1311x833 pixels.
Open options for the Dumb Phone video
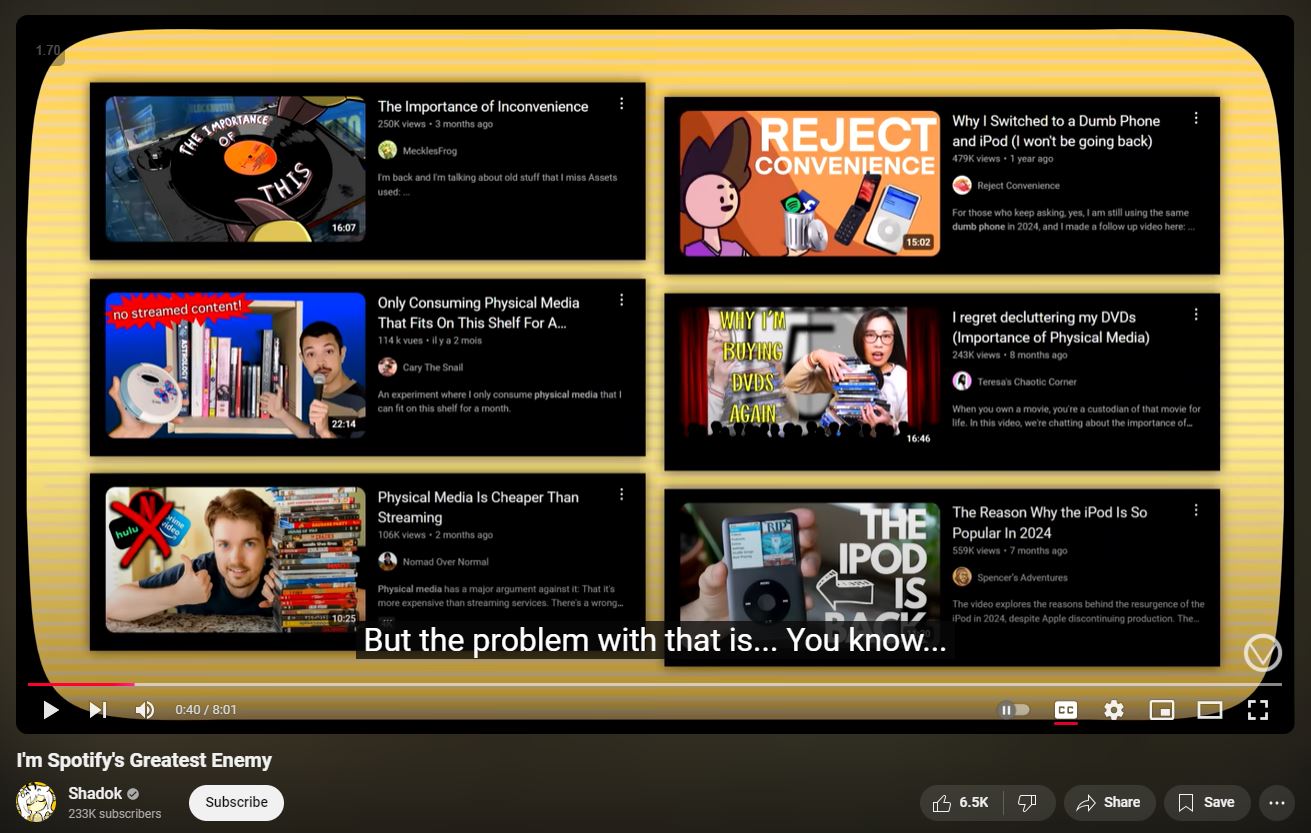1196,118
